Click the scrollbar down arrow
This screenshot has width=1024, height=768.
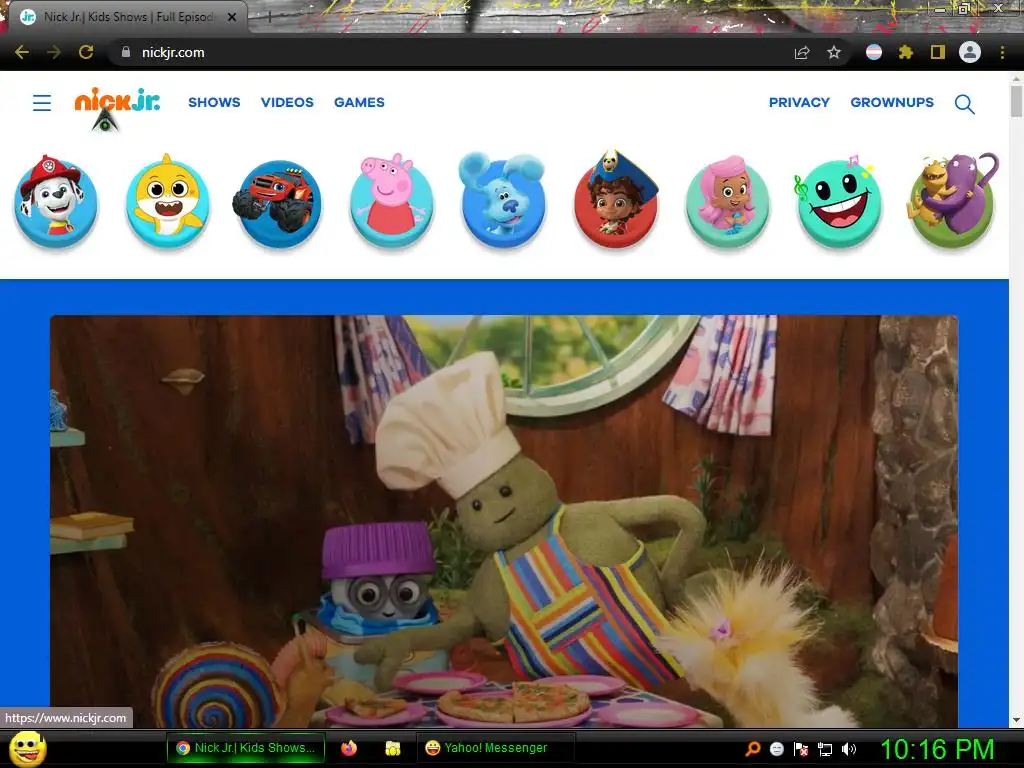1016,720
